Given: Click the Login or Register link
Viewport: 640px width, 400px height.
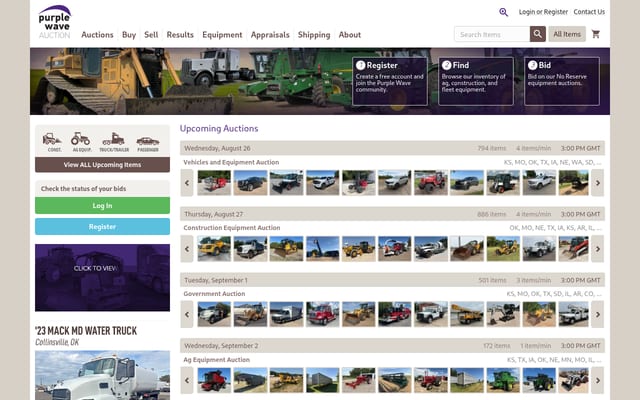Looking at the screenshot, I should 543,12.
